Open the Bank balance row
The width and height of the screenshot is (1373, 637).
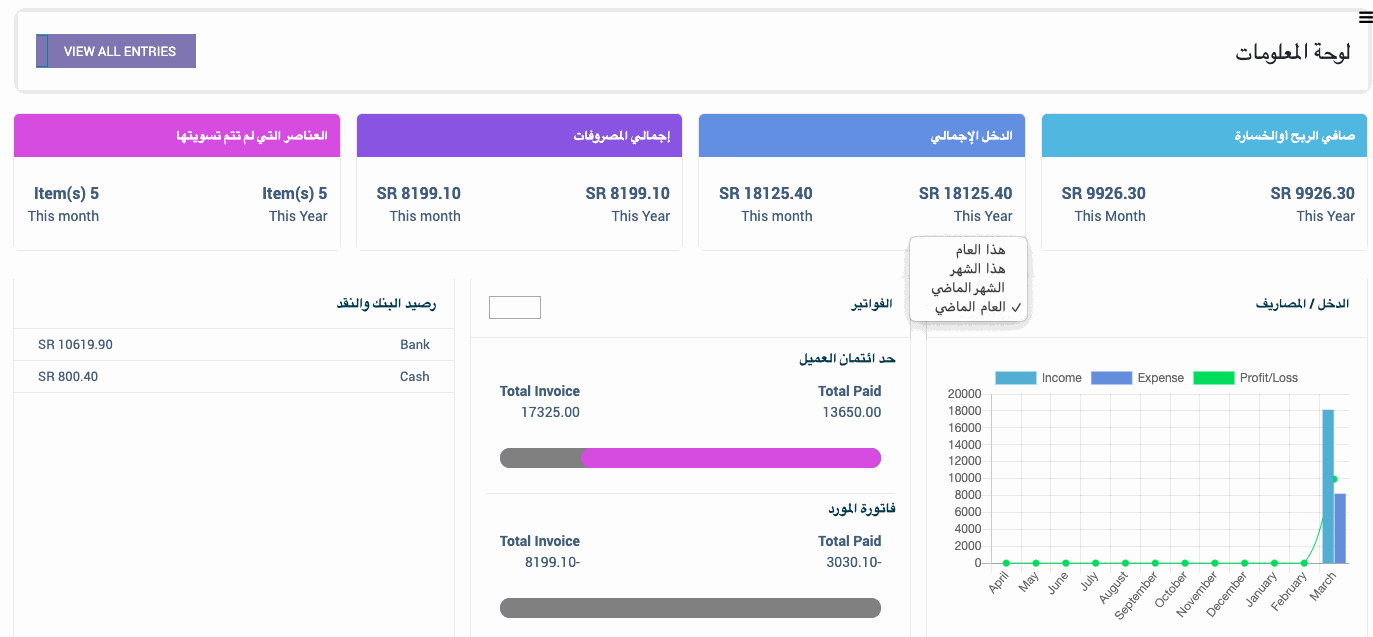(x=234, y=345)
